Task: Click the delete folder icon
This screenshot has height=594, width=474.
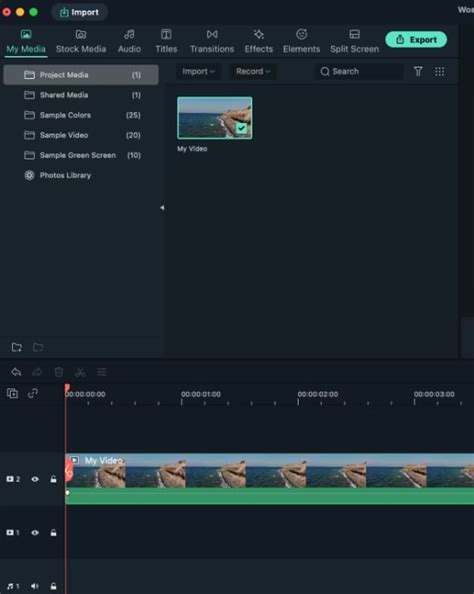Action: (38, 347)
